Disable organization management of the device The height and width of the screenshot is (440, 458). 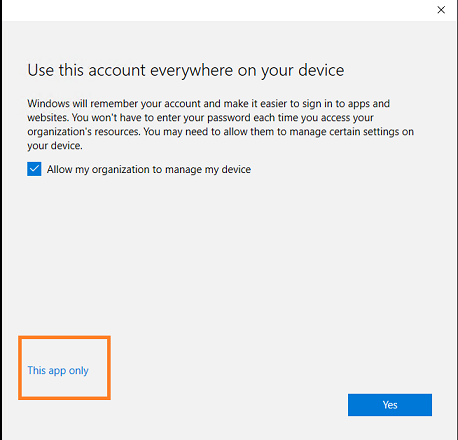coord(34,169)
